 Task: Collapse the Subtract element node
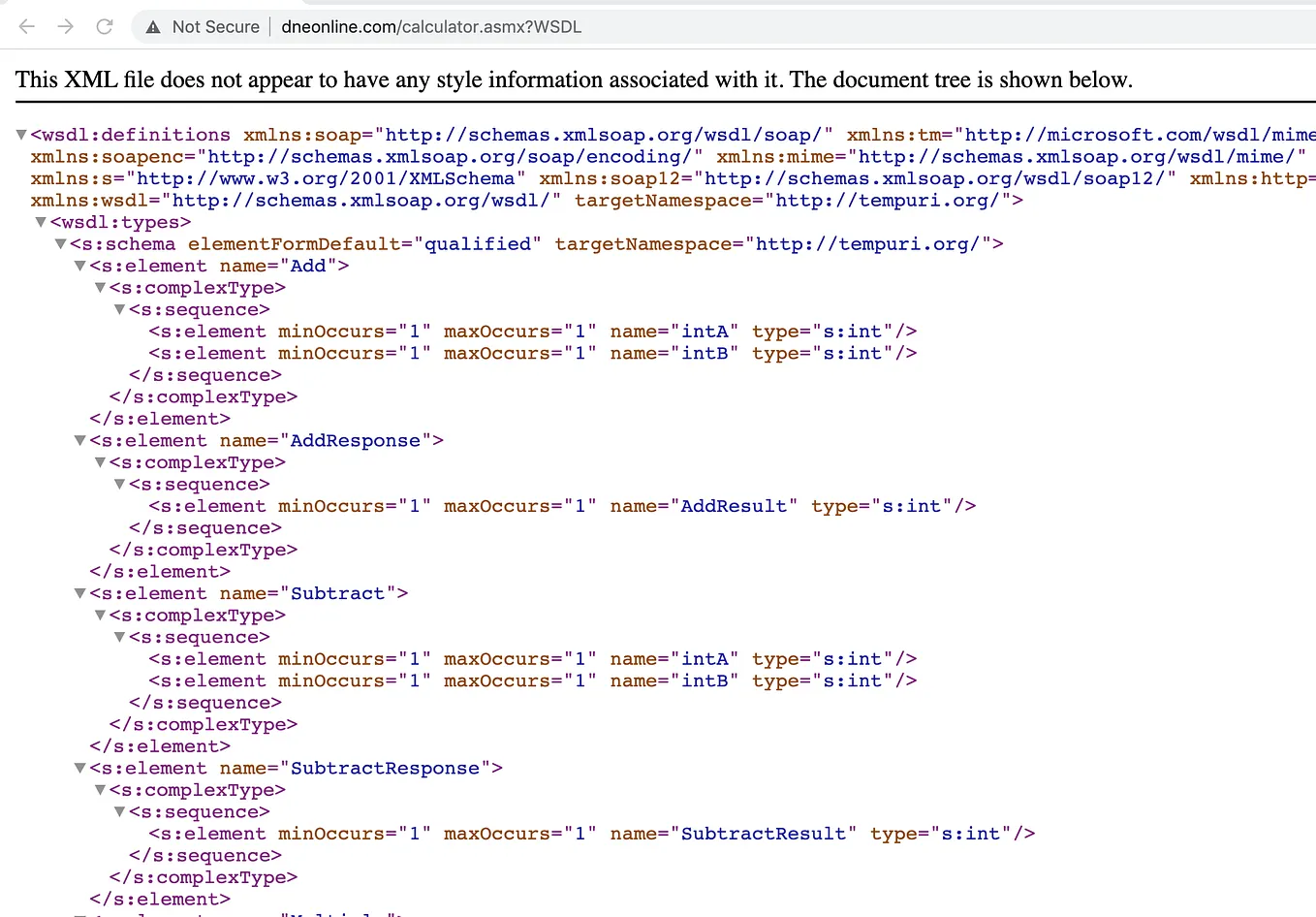point(79,593)
